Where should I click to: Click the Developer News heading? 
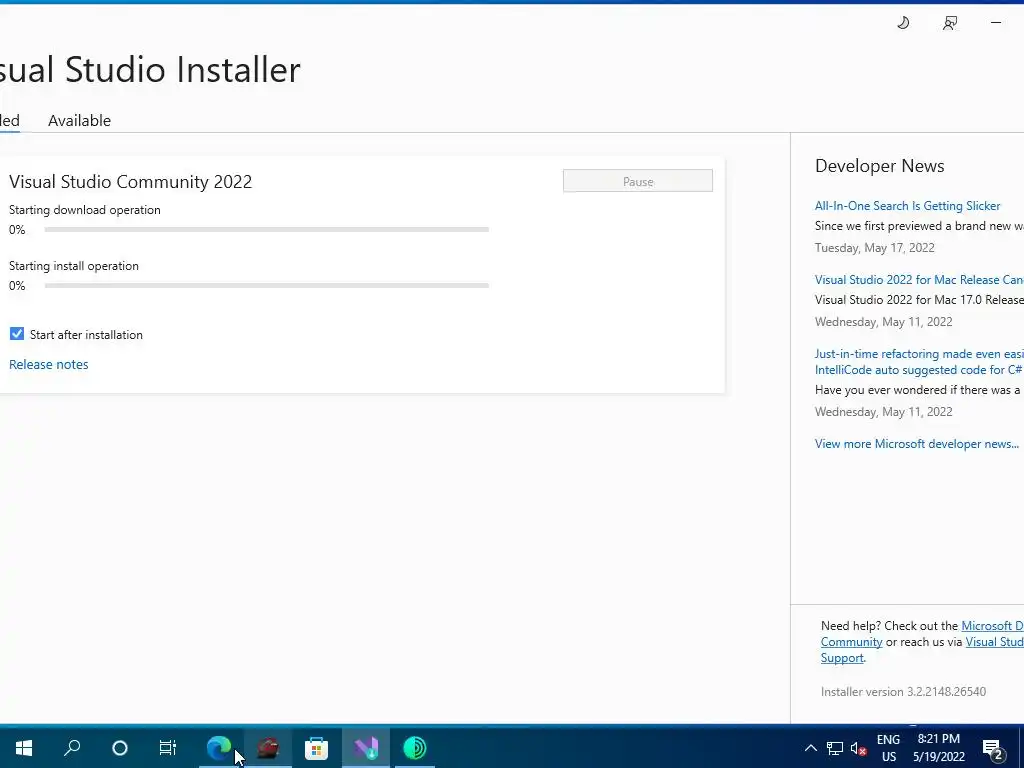coord(879,166)
